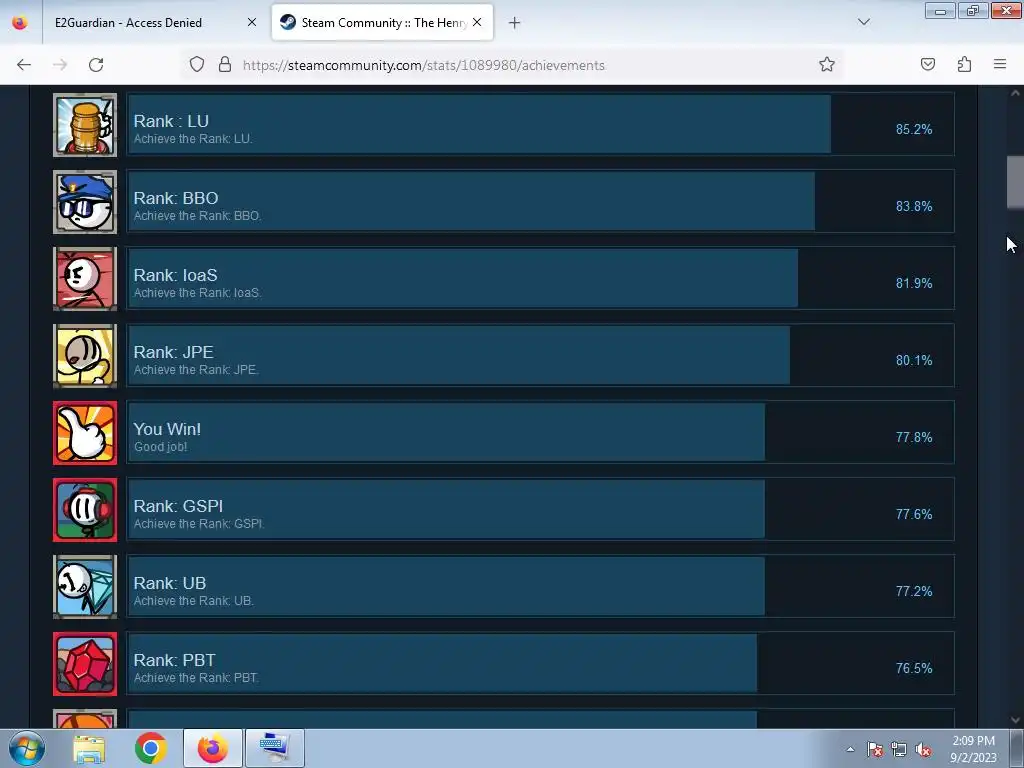1024x768 pixels.
Task: Bookmark this page with the star icon
Action: [827, 65]
